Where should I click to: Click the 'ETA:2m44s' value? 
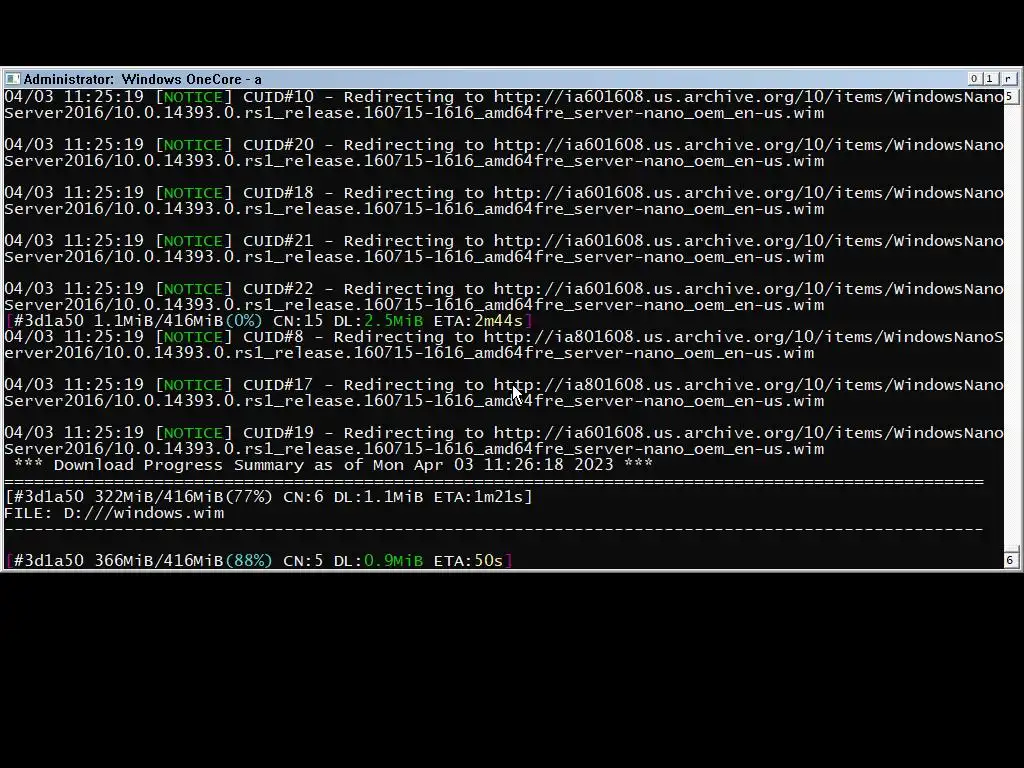coord(479,321)
